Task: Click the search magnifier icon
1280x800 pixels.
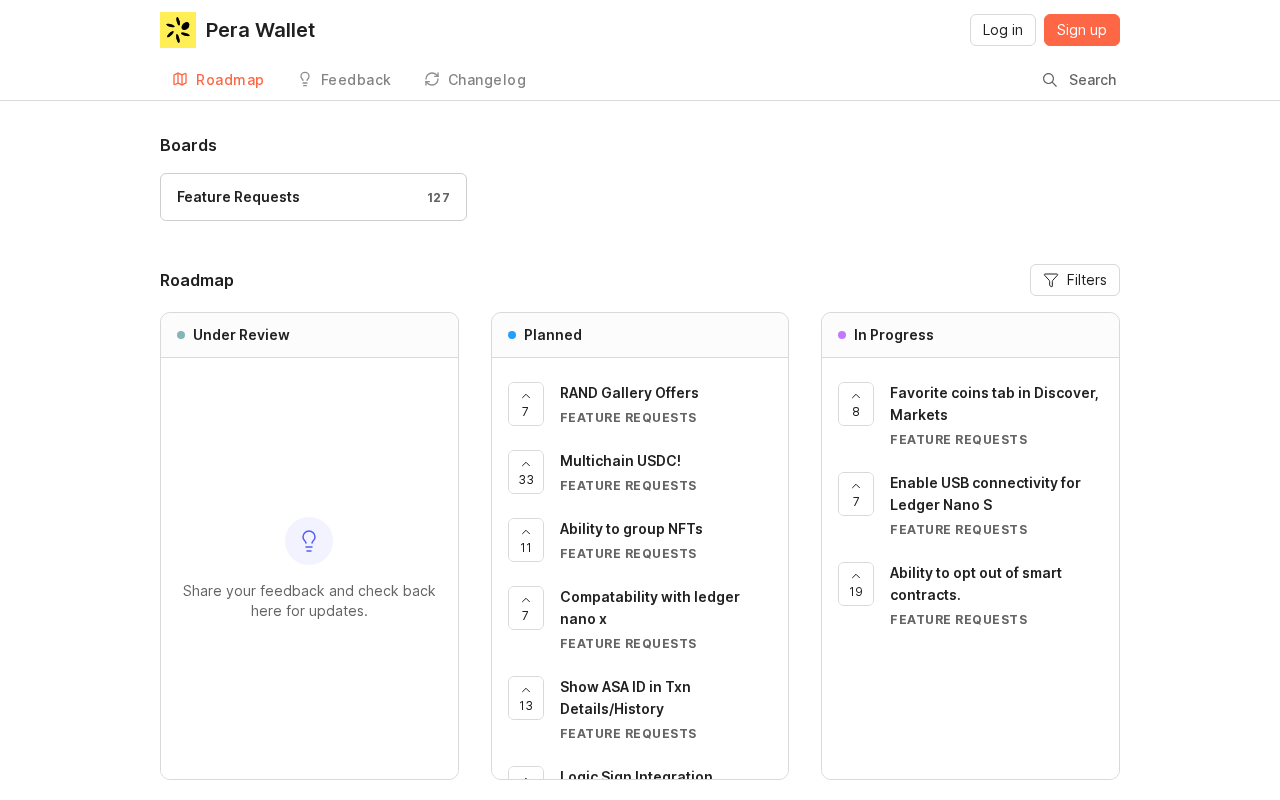Action: (1050, 80)
